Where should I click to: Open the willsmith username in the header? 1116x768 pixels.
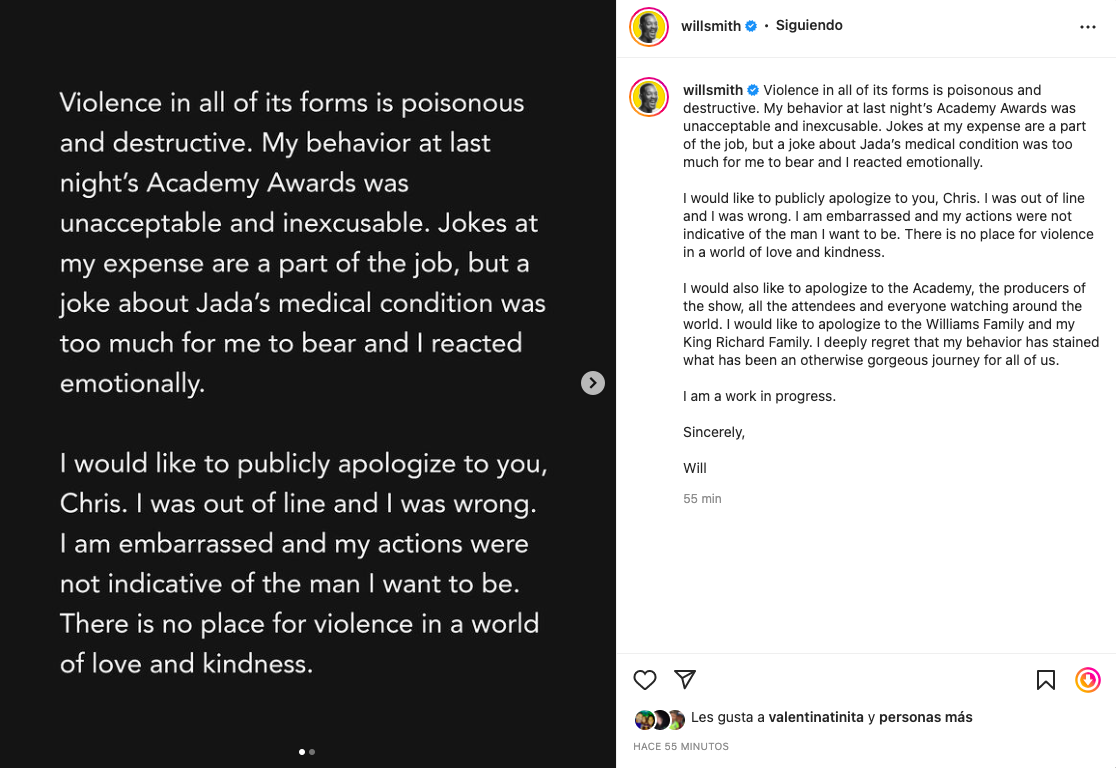point(711,26)
